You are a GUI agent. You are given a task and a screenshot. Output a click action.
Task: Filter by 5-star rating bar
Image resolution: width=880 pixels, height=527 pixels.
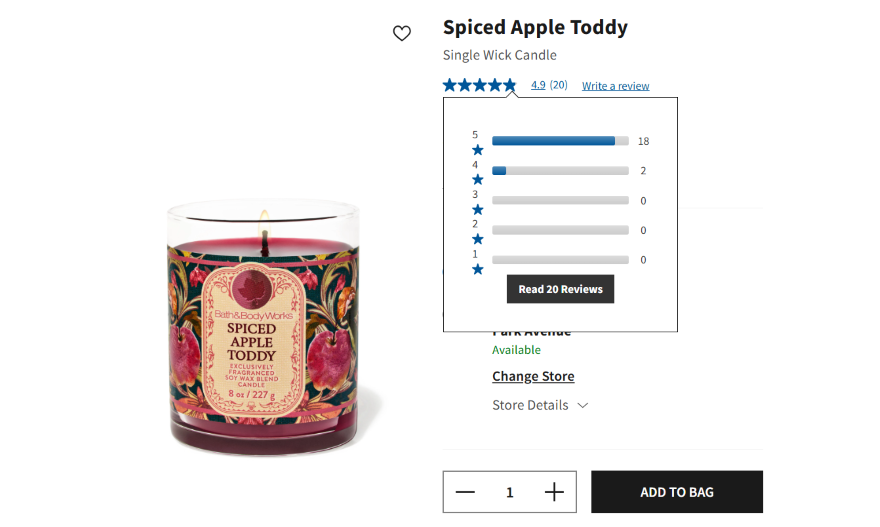(x=560, y=141)
